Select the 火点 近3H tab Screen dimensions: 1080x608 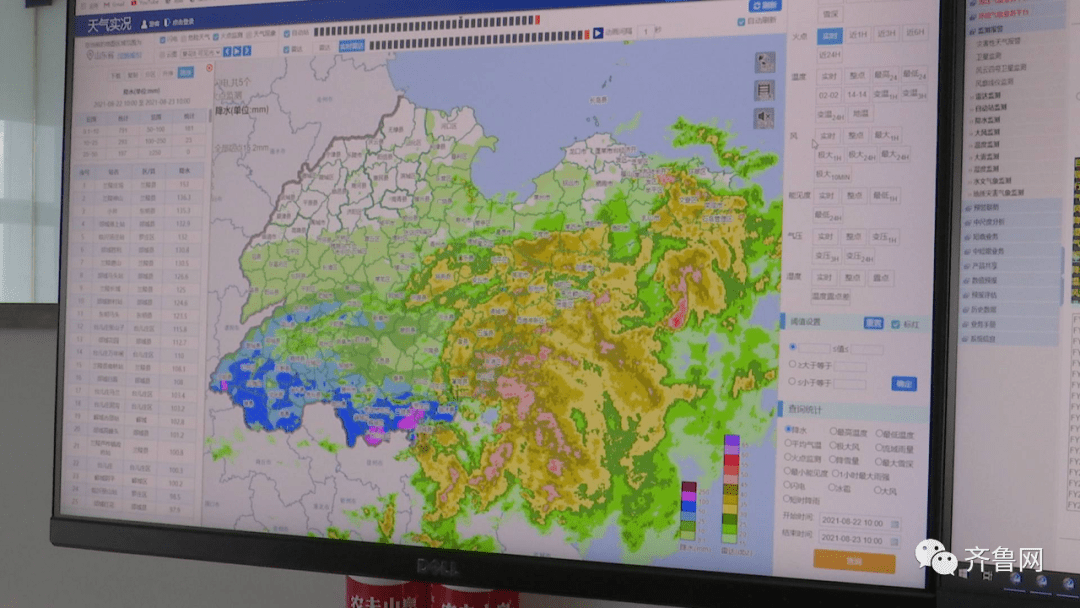pos(886,33)
